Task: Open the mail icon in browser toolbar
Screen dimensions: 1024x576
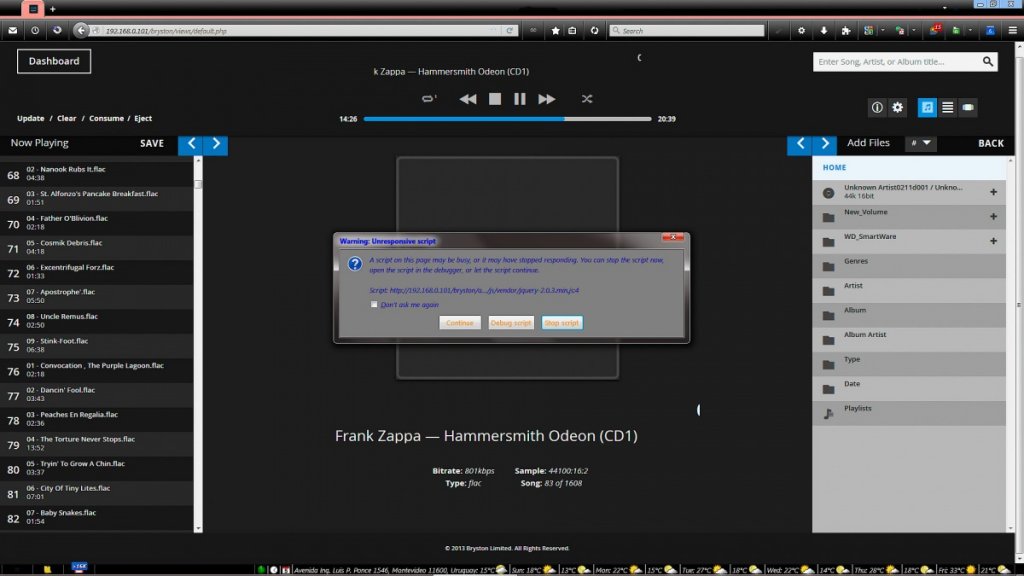Action: point(12,31)
